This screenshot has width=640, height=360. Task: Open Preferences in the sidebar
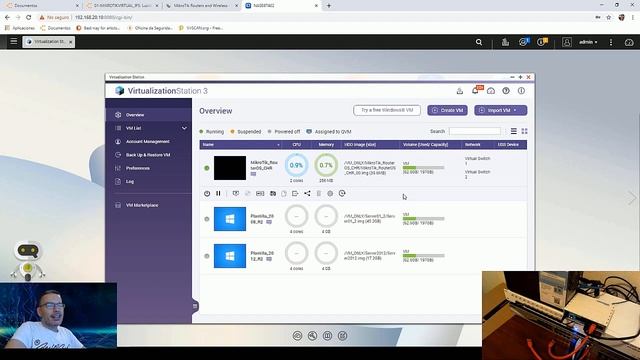point(149,168)
